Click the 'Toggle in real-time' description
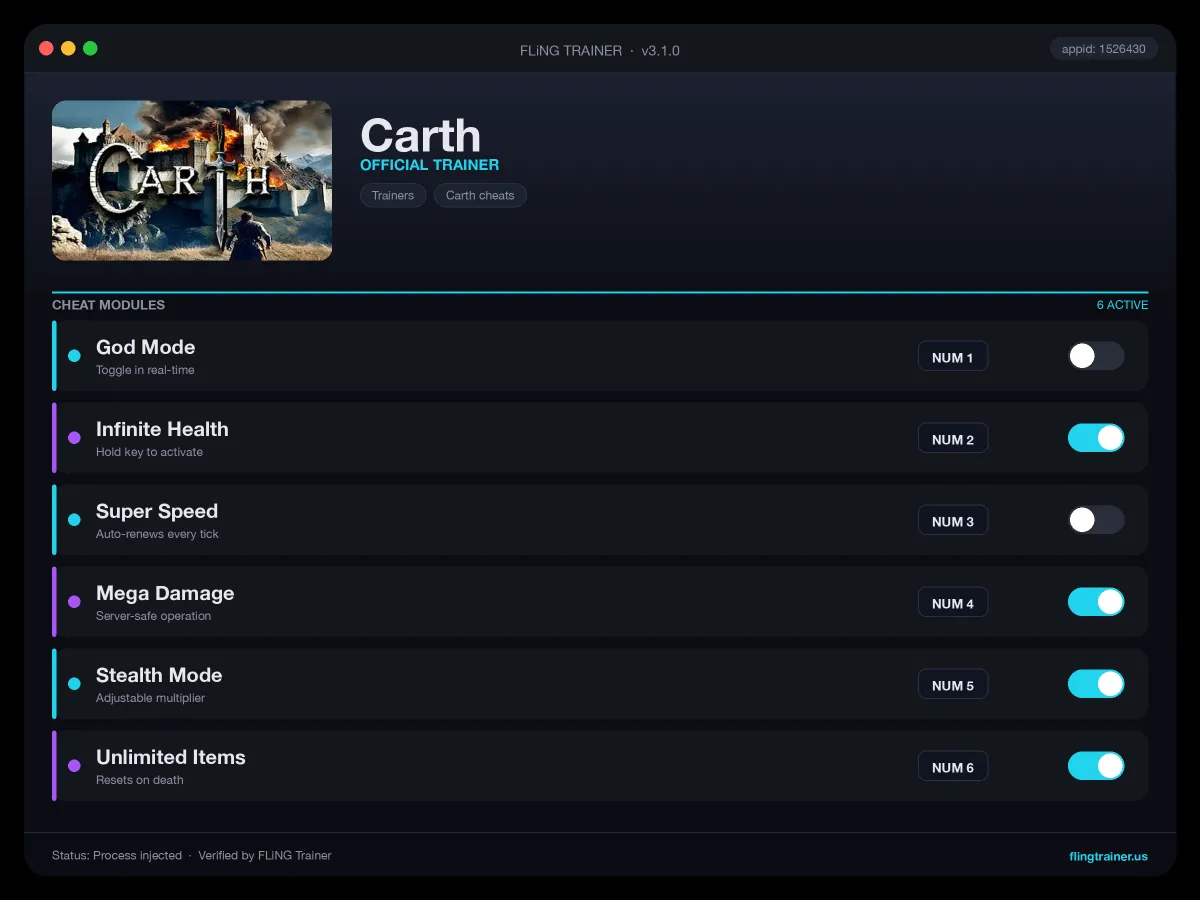The width and height of the screenshot is (1200, 900). tap(145, 370)
